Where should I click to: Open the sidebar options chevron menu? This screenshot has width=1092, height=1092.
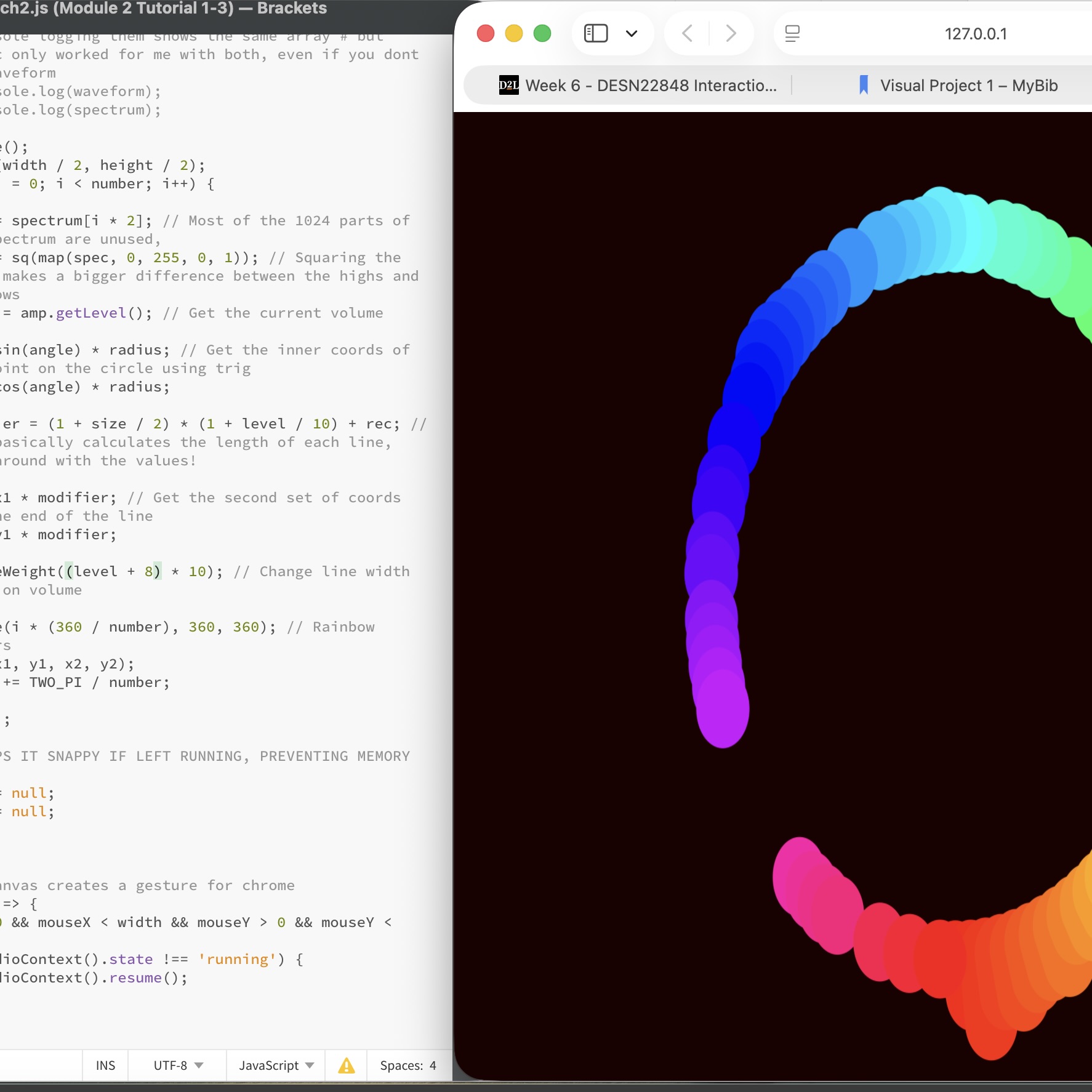(x=632, y=33)
